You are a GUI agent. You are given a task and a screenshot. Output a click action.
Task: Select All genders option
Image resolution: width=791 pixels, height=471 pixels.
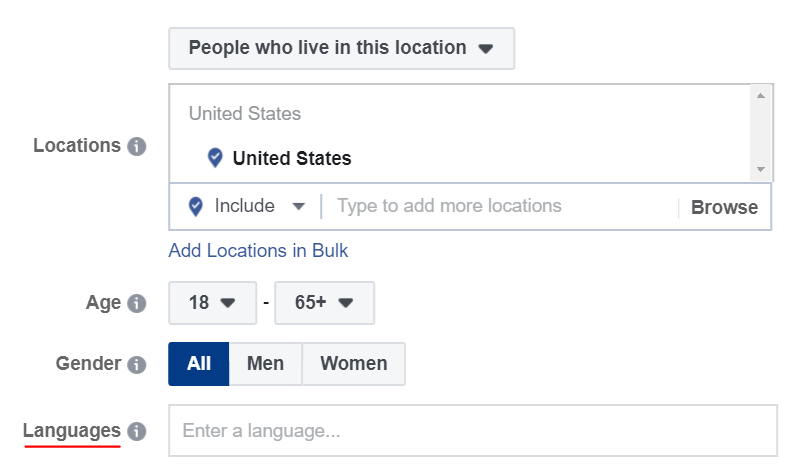click(199, 364)
